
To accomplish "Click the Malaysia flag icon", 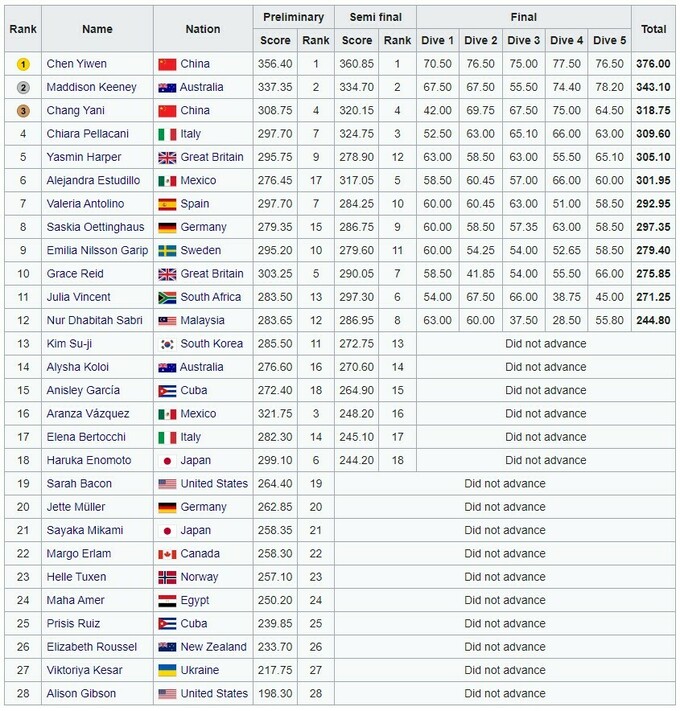I will [x=167, y=321].
